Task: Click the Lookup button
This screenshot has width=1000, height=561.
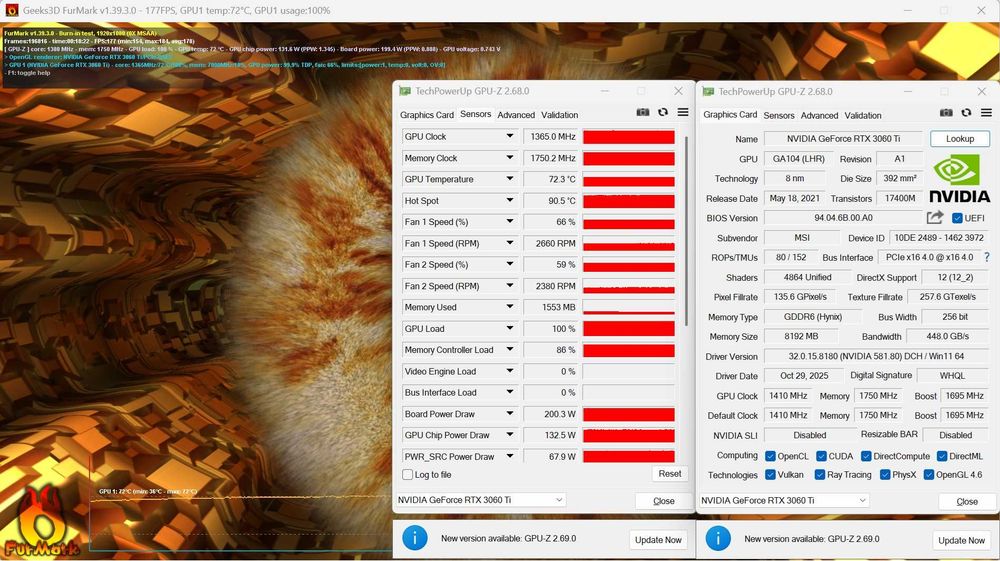Action: pos(960,138)
